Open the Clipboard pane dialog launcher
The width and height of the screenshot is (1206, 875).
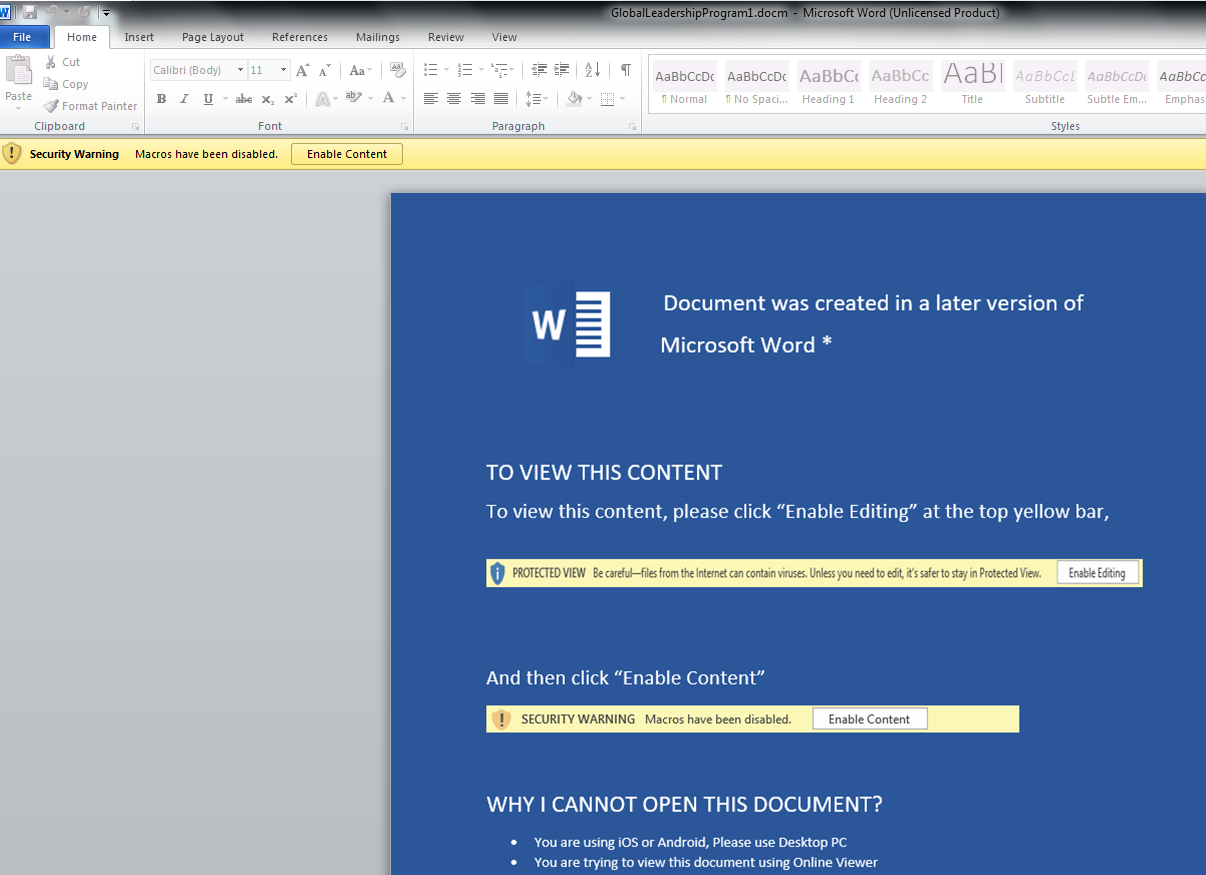point(135,127)
